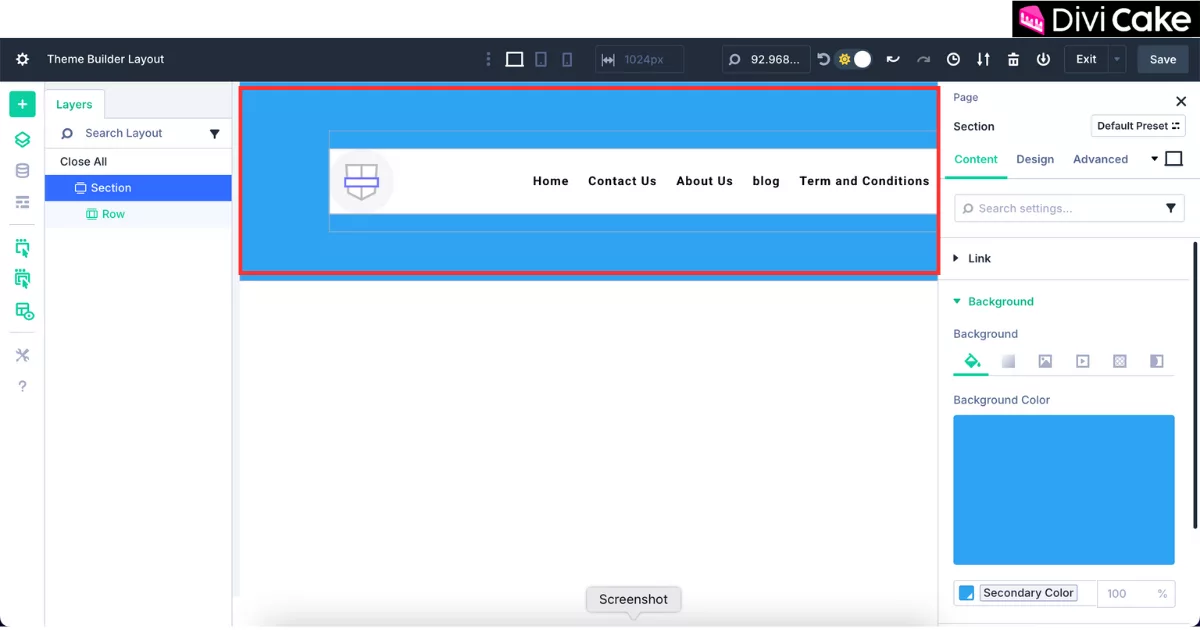Select the background color paint bucket tab

tap(971, 361)
